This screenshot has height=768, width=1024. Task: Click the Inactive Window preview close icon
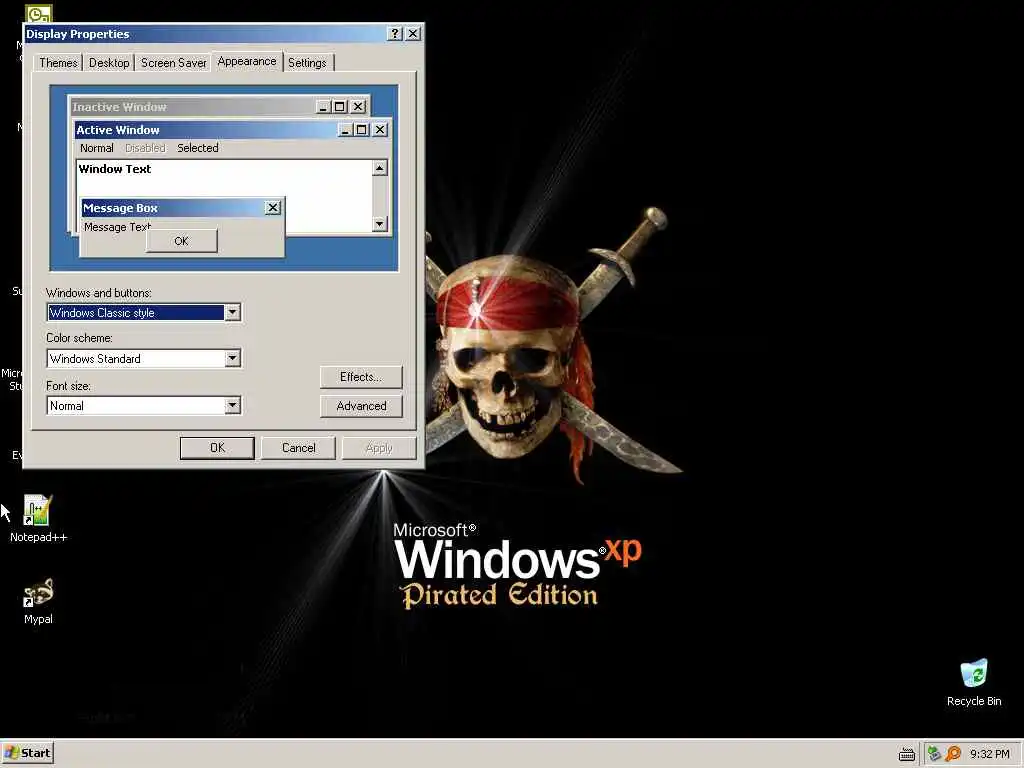click(358, 106)
